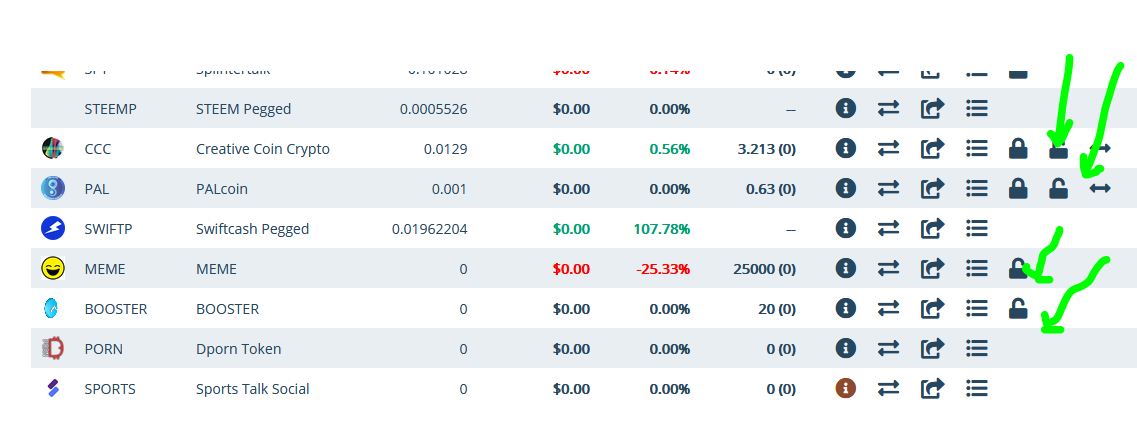
Task: Click the send icon in PAL row
Action: point(932,188)
